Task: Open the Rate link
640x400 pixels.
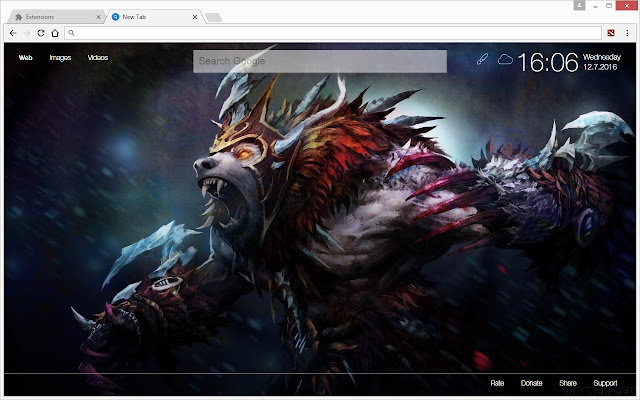Action: pyautogui.click(x=497, y=383)
